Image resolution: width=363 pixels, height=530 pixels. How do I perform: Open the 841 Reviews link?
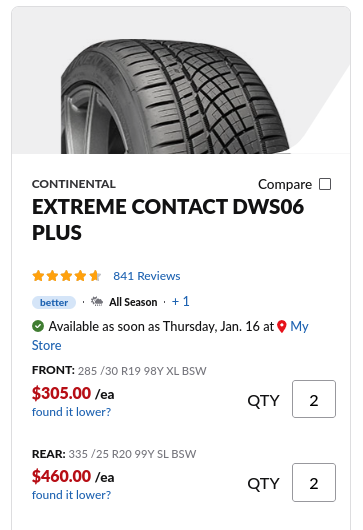click(147, 276)
